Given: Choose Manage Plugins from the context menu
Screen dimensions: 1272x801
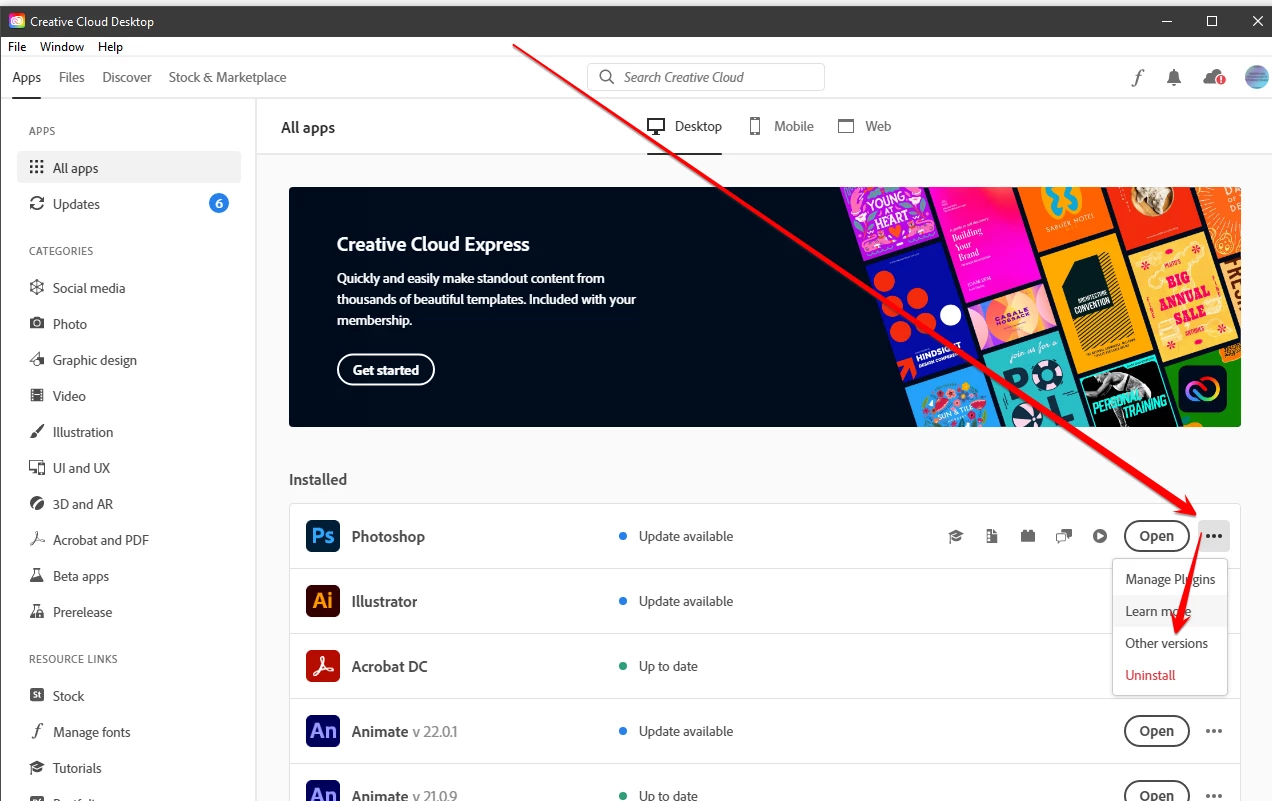Looking at the screenshot, I should pyautogui.click(x=1170, y=579).
